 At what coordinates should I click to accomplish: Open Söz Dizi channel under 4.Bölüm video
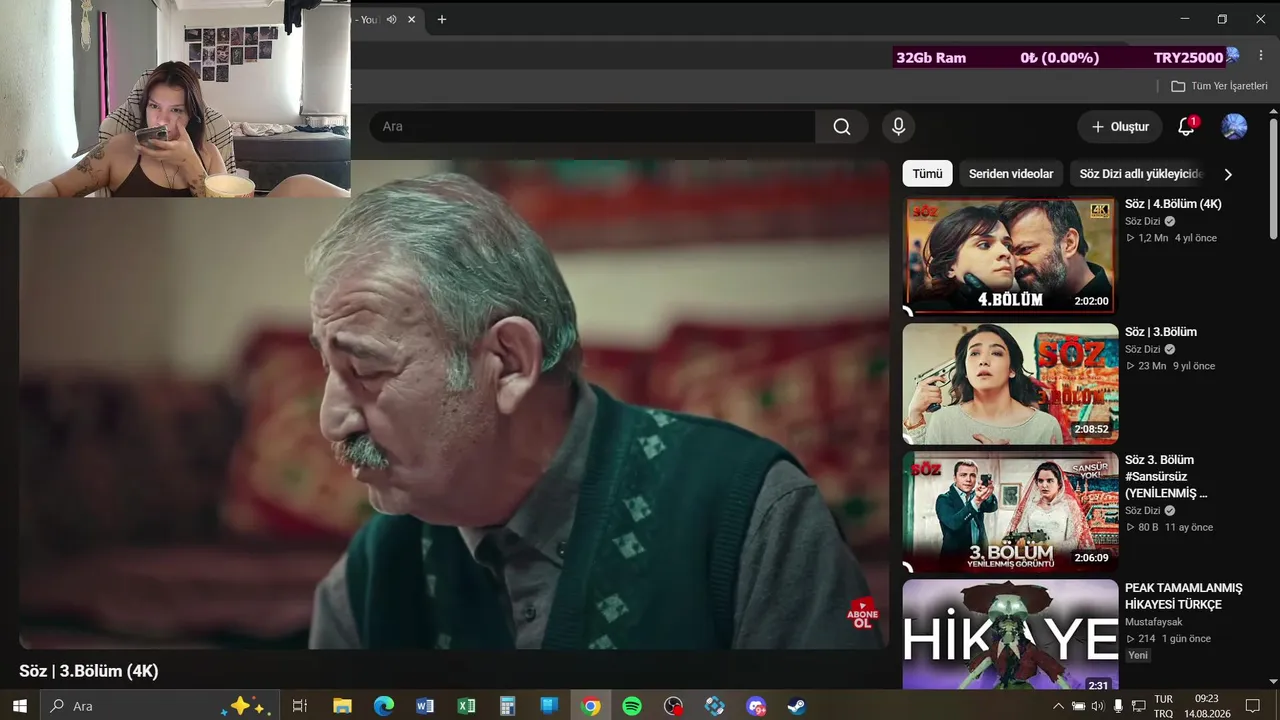tap(1142, 221)
